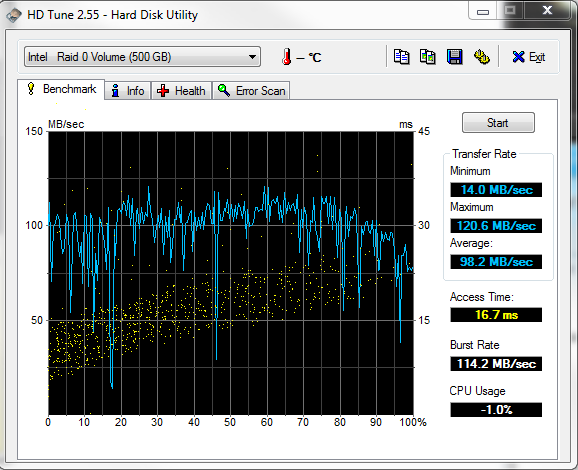Click the thermometer temperature icon
The image size is (578, 470).
(x=286, y=57)
